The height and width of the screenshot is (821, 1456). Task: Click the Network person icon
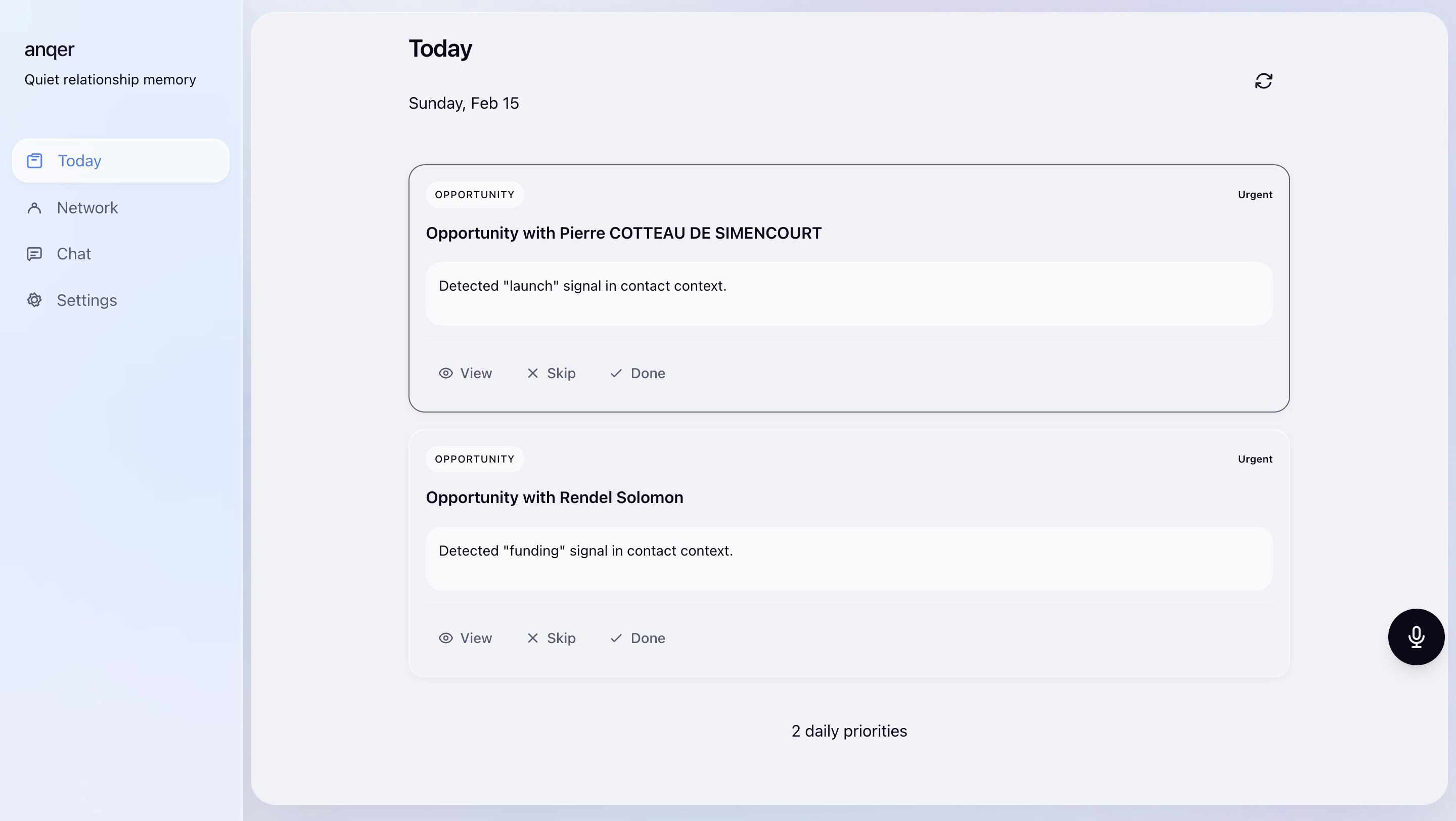coord(34,208)
